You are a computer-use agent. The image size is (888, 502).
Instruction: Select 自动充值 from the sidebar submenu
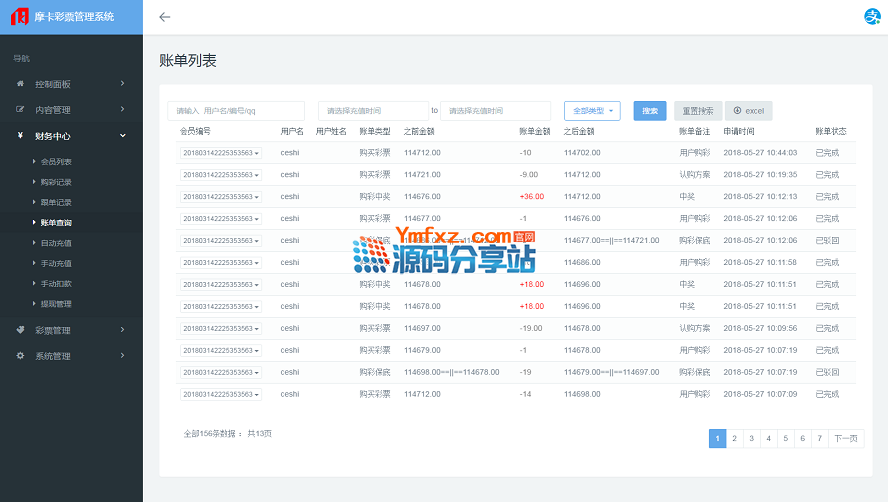click(x=56, y=243)
